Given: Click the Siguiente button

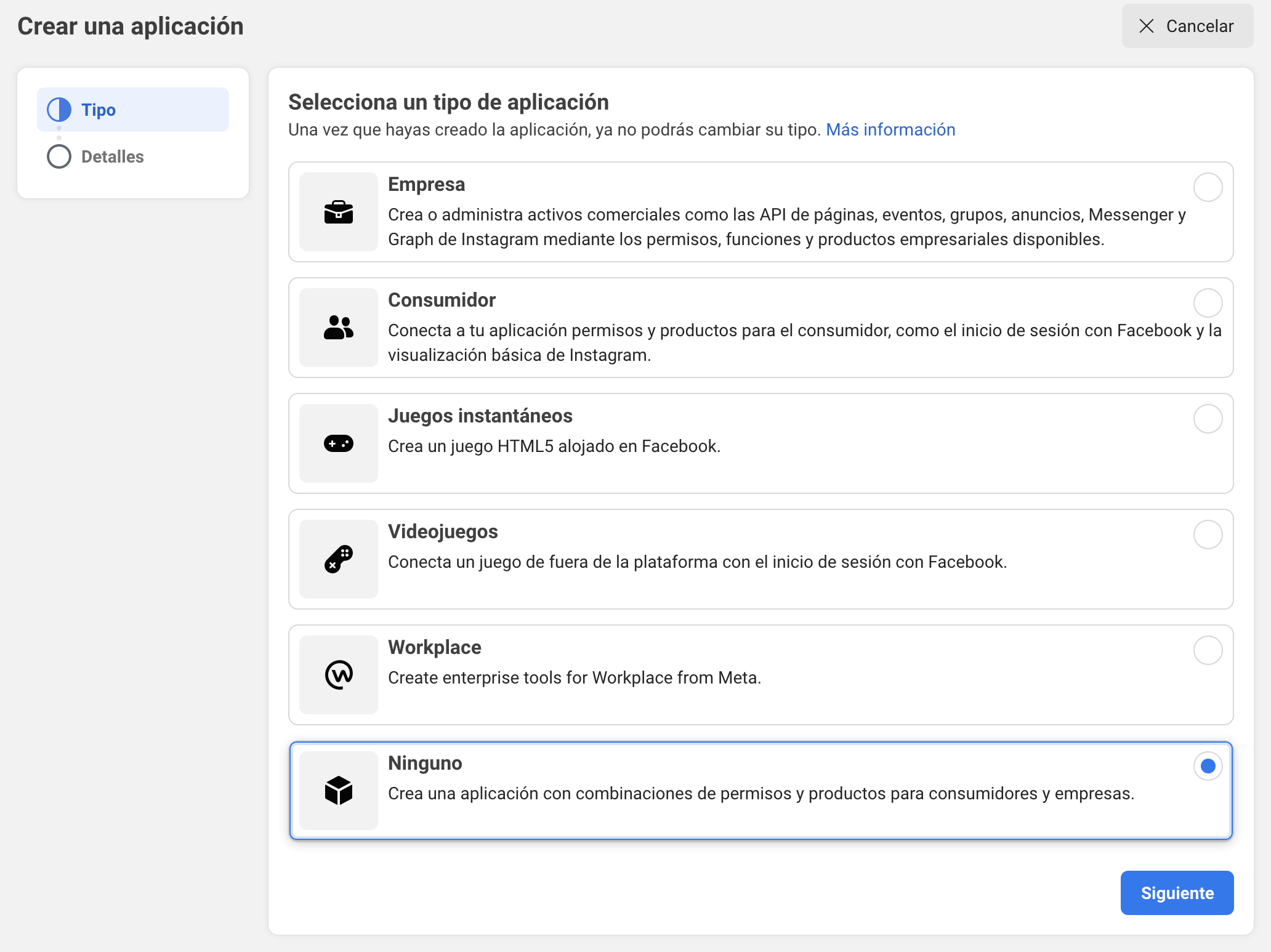Looking at the screenshot, I should (x=1177, y=893).
